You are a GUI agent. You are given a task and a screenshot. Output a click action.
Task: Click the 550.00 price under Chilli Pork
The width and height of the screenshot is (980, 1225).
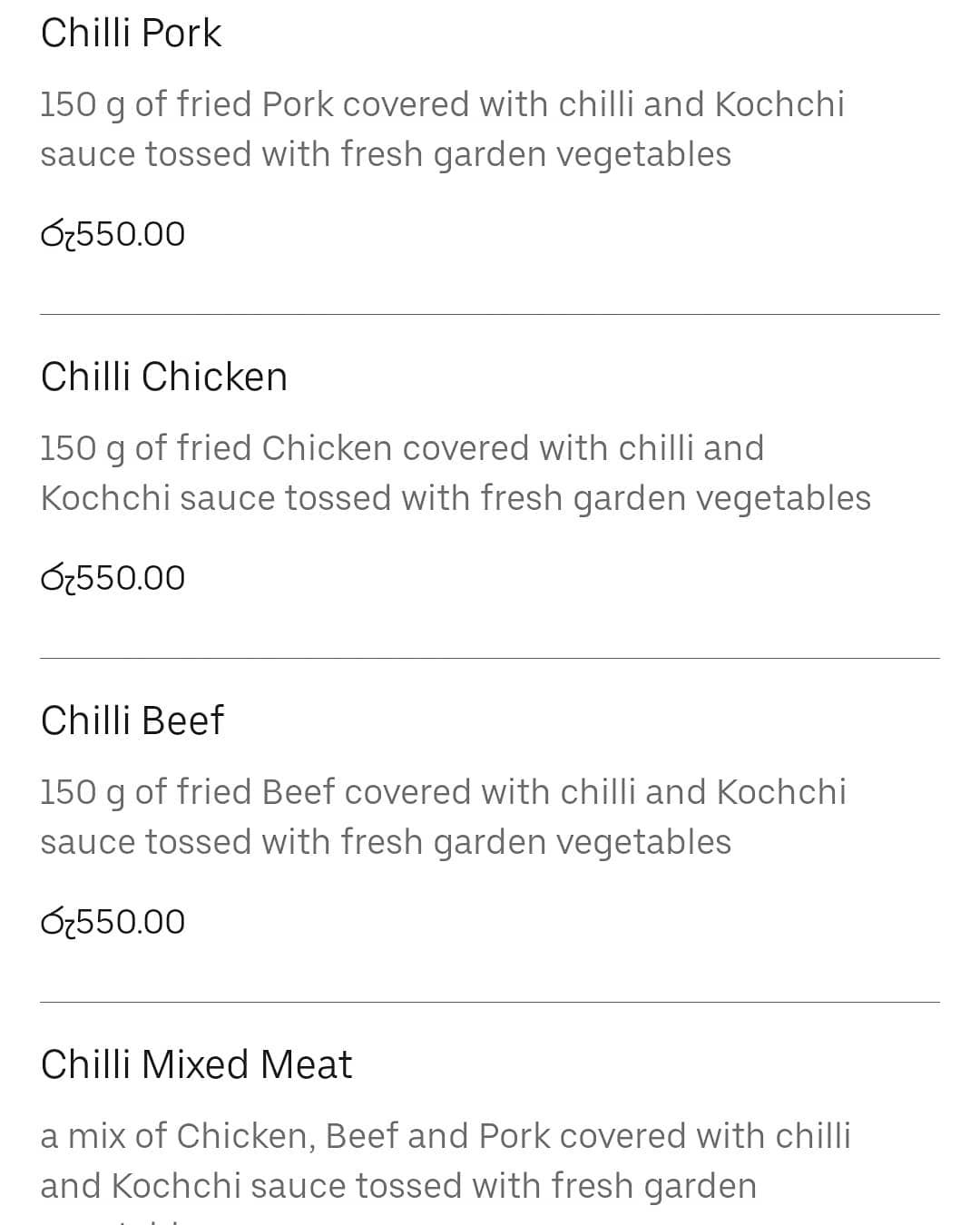131,234
